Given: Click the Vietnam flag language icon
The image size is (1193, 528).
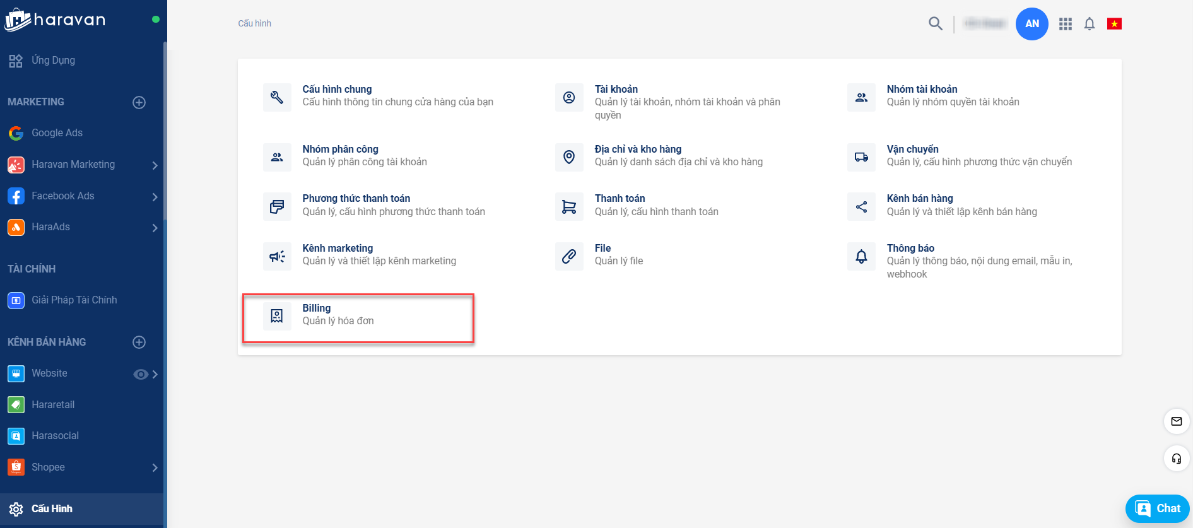Looking at the screenshot, I should [x=1114, y=24].
